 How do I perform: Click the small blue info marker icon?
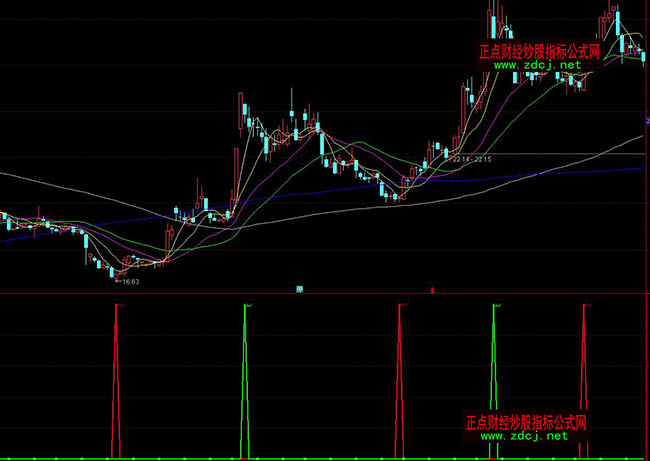[299, 289]
